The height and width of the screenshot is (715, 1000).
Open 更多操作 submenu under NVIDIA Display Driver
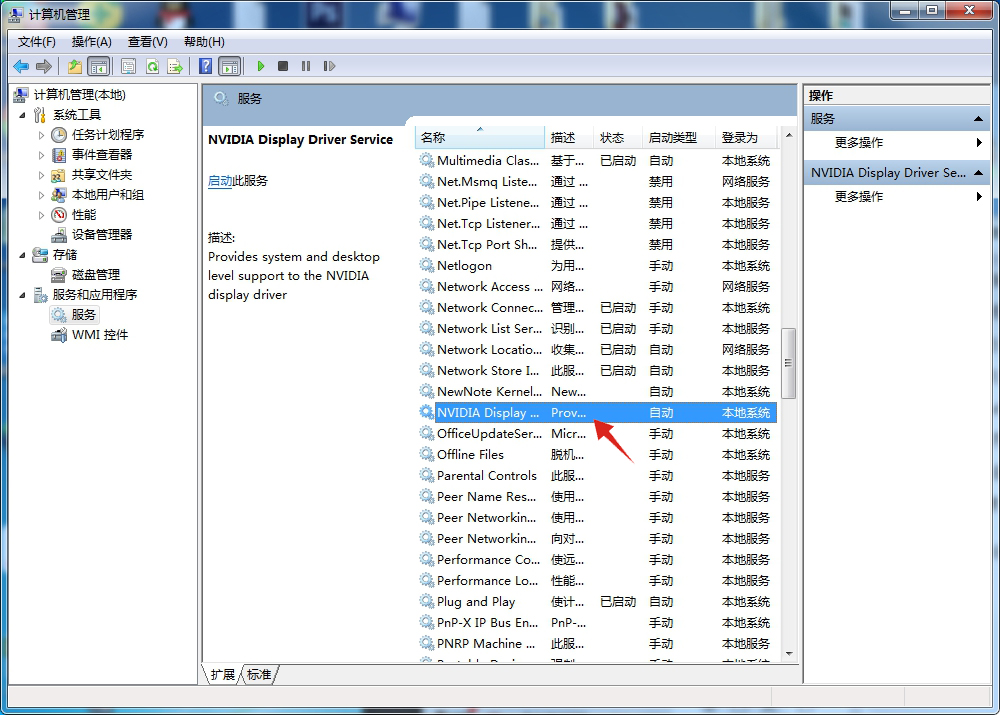point(899,196)
